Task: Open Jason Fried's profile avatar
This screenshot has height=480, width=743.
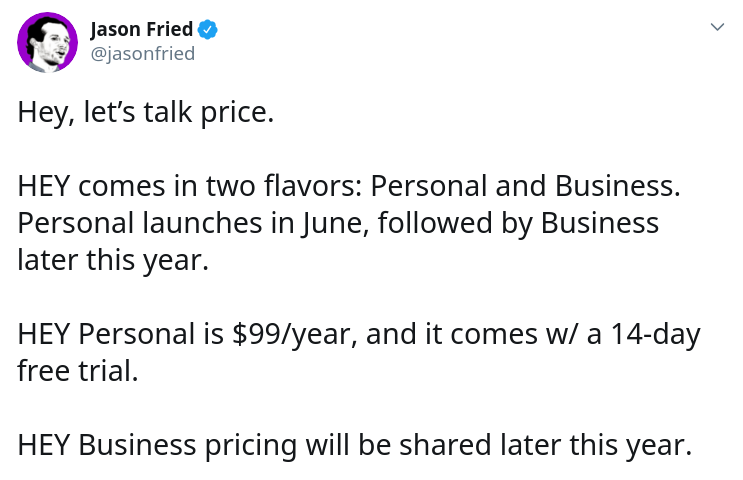Action: [47, 42]
